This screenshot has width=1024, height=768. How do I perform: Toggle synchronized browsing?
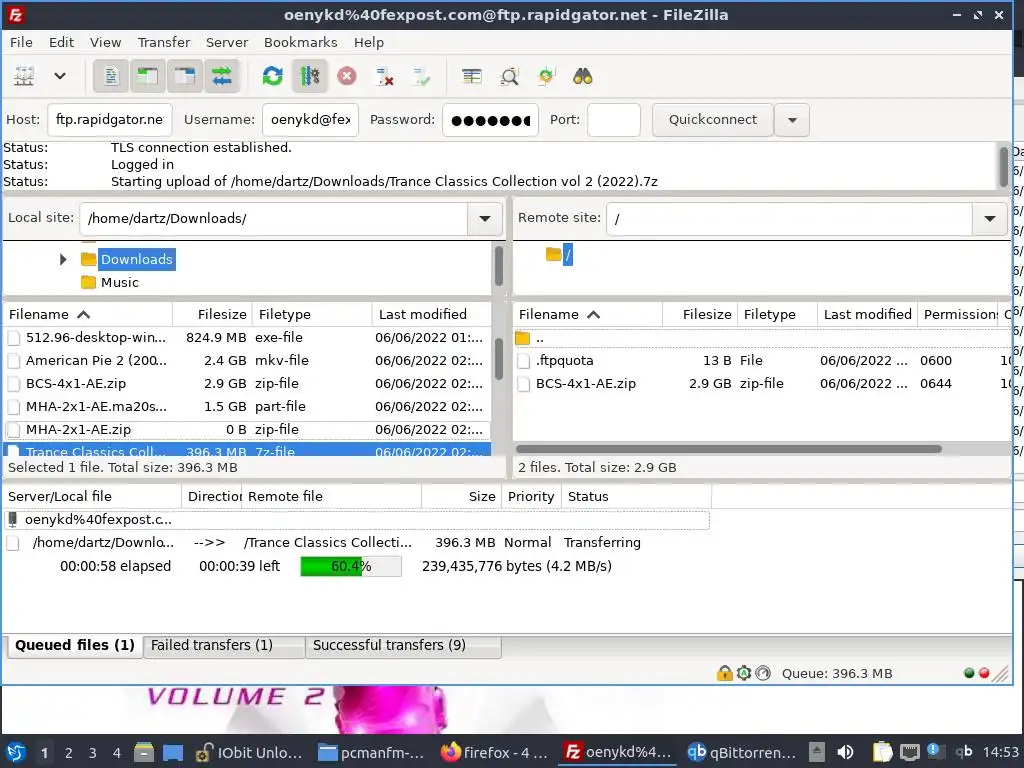click(x=546, y=76)
